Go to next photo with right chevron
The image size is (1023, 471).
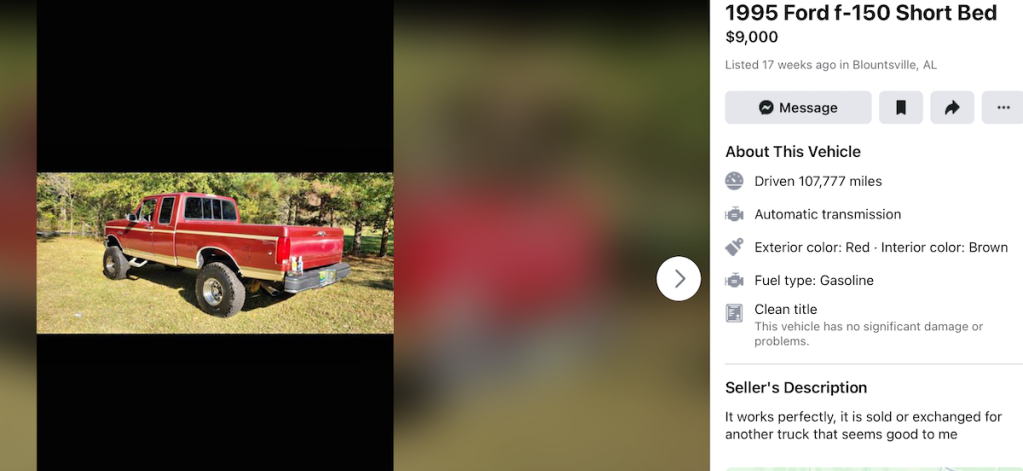pos(679,279)
